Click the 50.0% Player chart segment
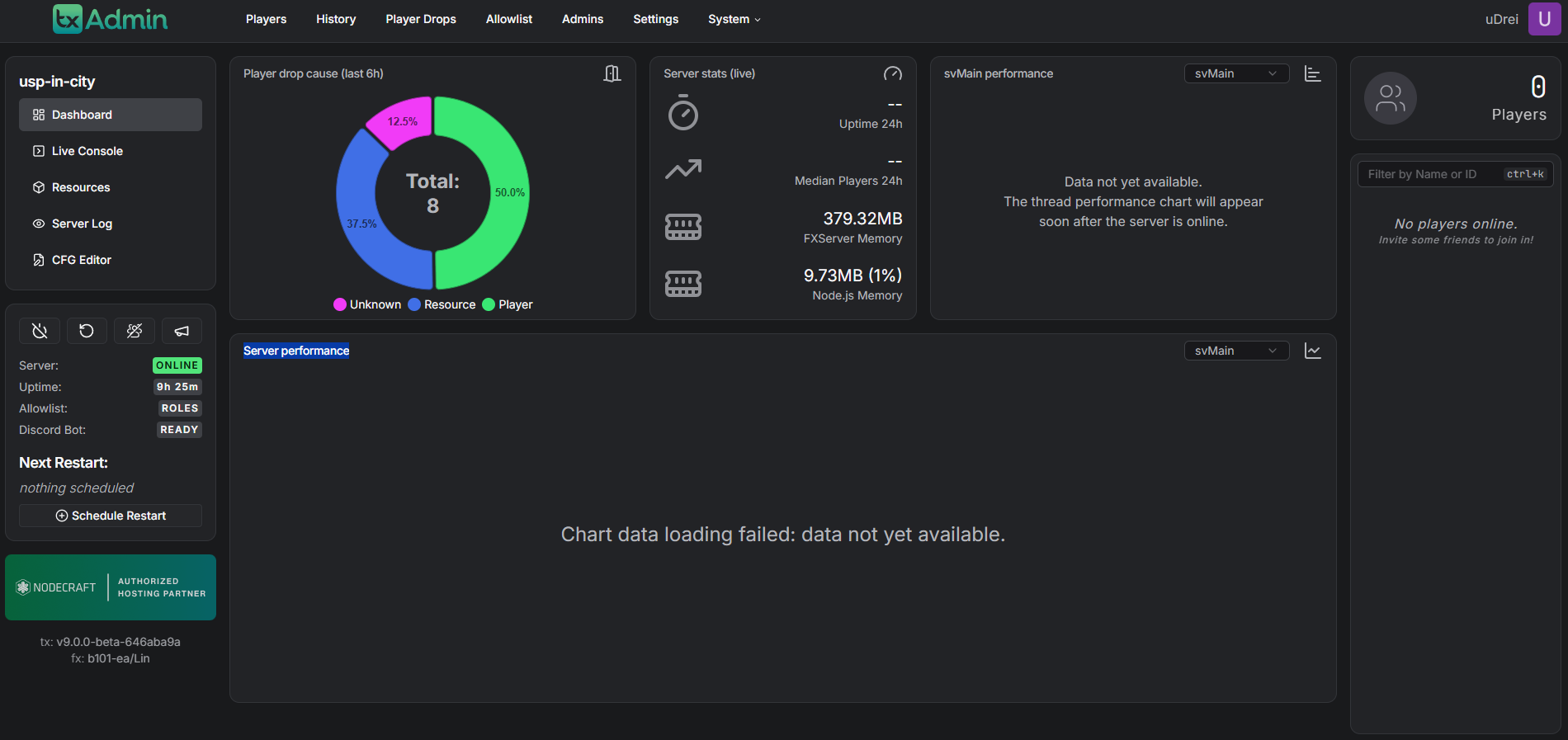 [x=509, y=192]
